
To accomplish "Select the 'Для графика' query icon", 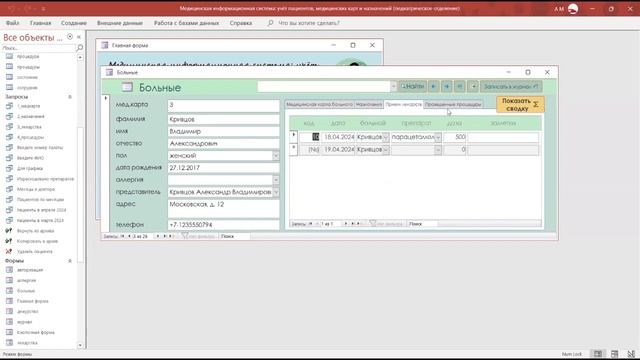I will pos(9,168).
